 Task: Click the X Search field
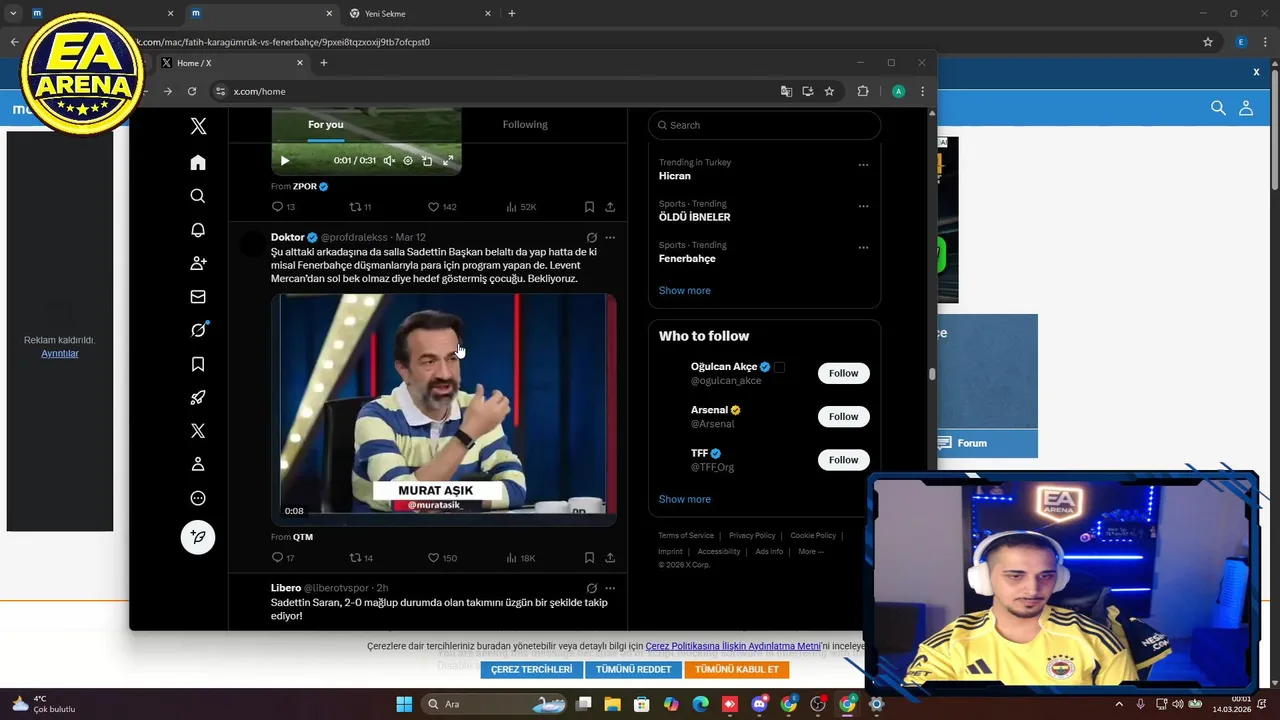(x=764, y=125)
